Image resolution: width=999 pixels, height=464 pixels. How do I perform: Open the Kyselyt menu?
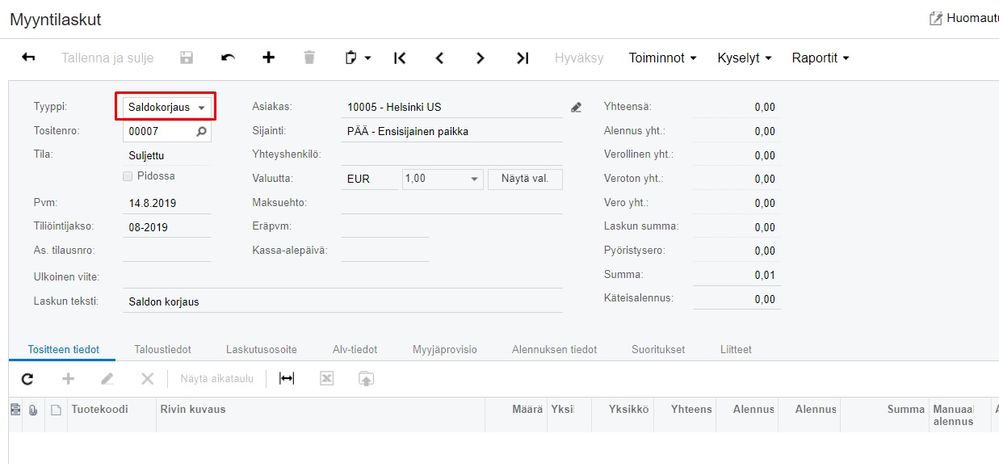tap(744, 58)
